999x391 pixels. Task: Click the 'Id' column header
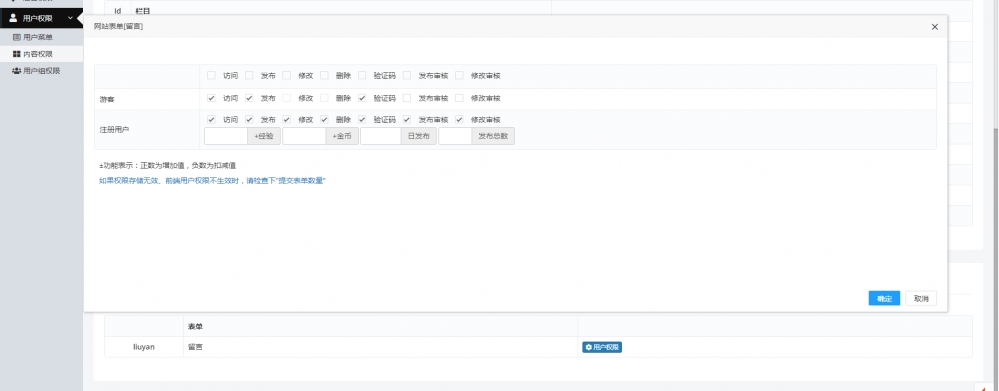point(118,11)
